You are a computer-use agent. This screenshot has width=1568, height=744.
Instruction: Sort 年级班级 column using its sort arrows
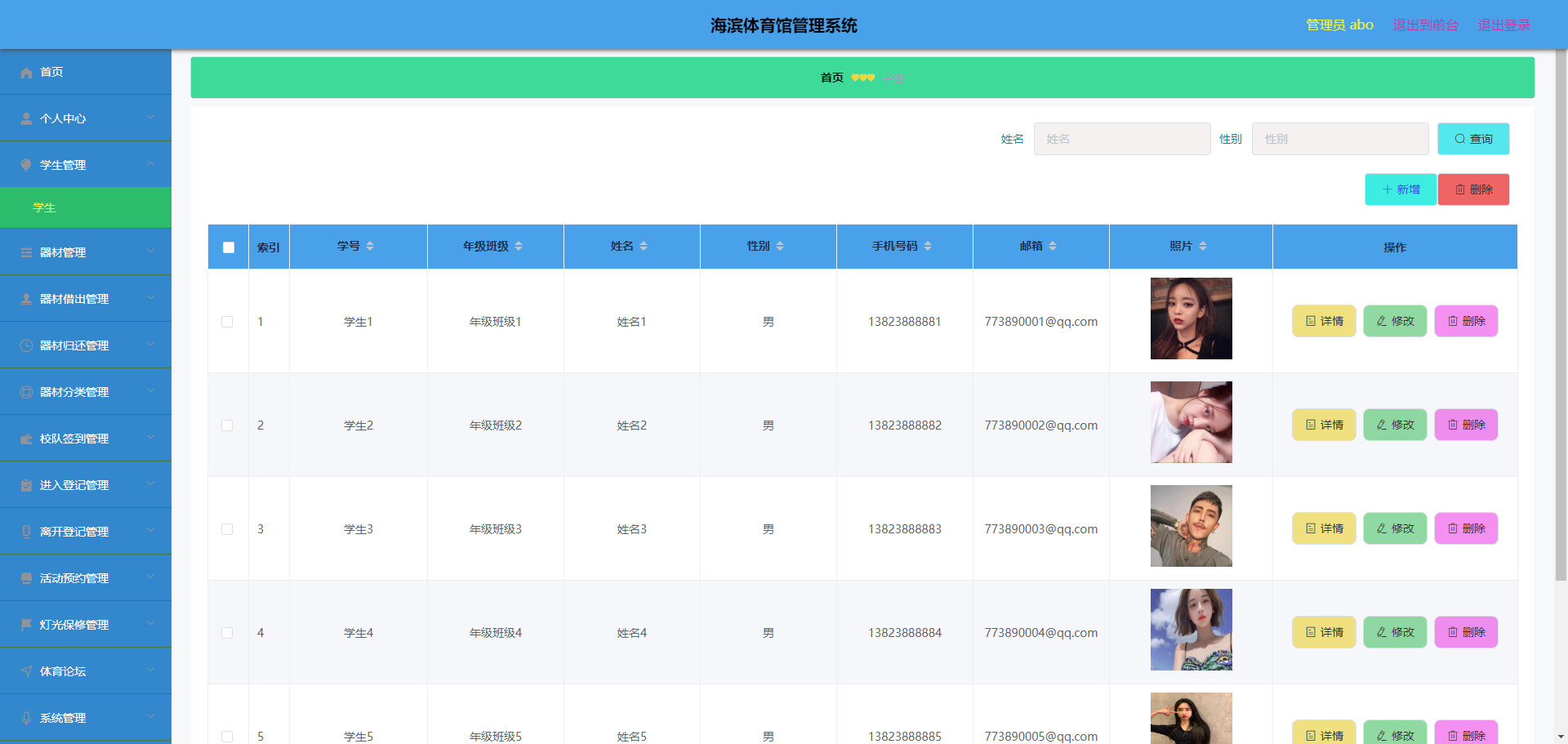(519, 247)
